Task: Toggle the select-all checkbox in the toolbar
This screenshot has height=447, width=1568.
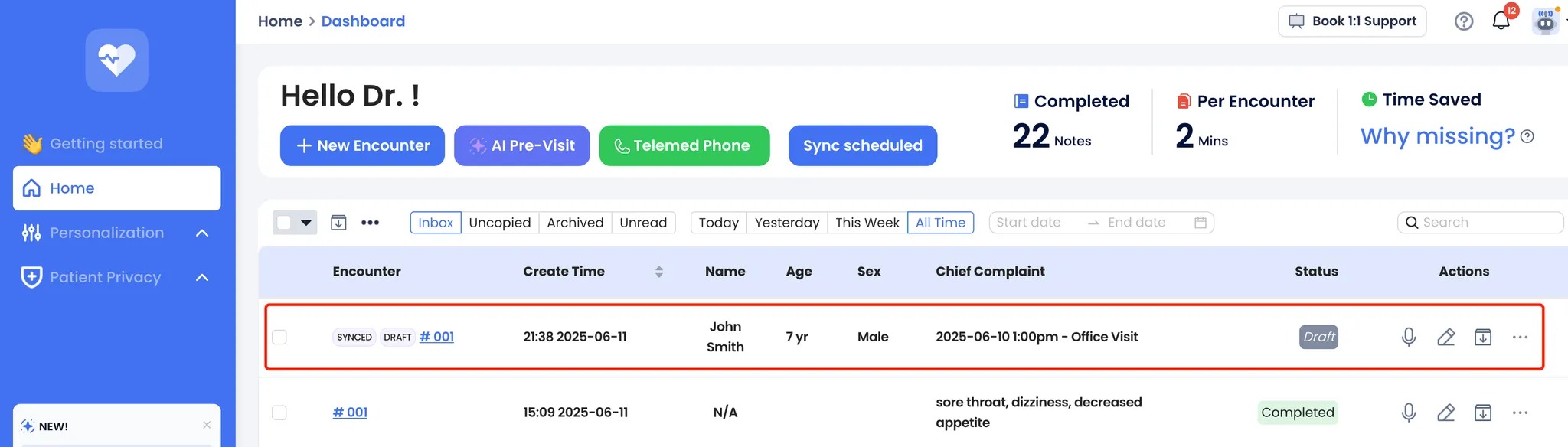Action: tap(284, 223)
